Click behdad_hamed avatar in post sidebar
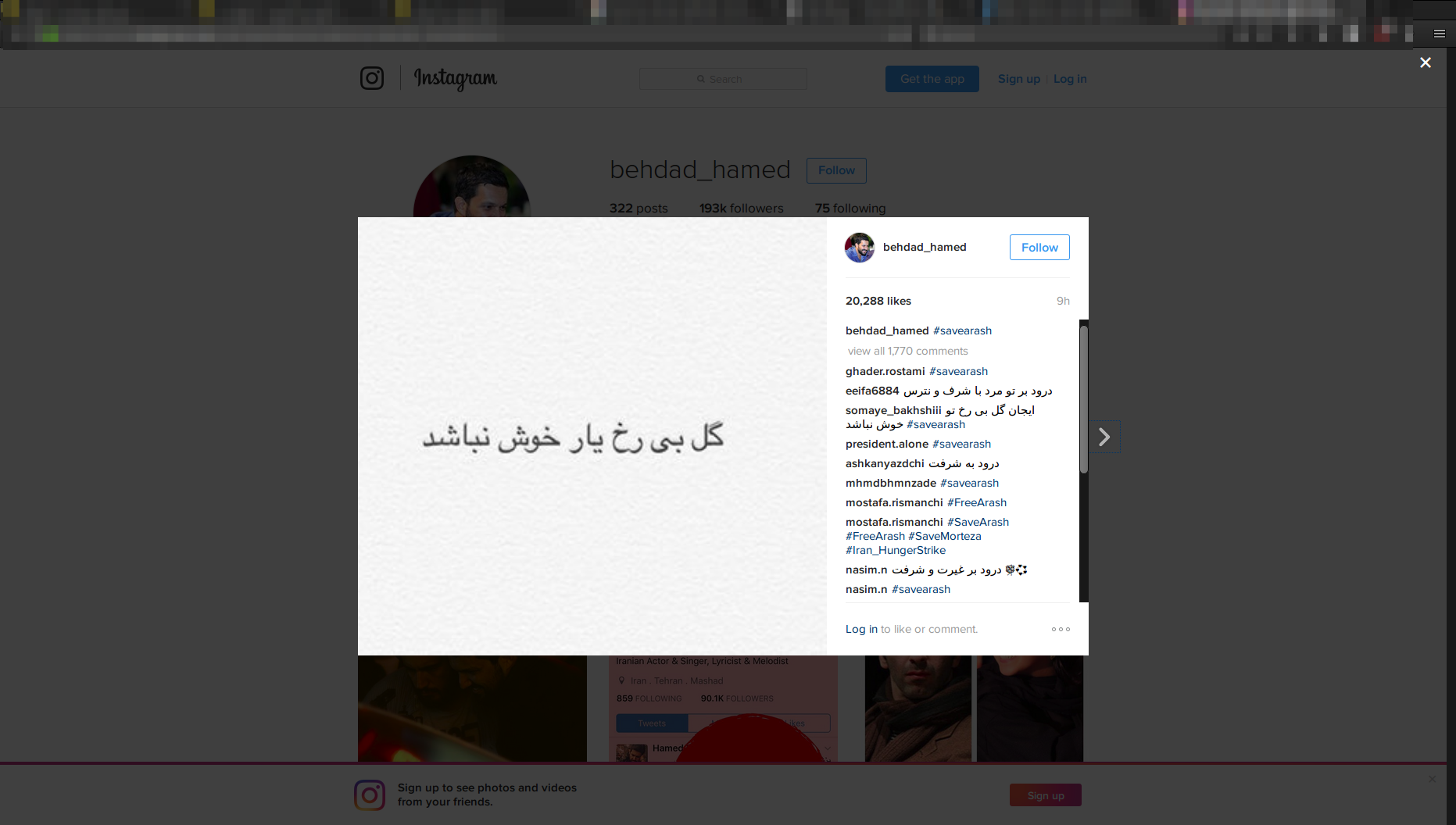The width and height of the screenshot is (1456, 825). (x=860, y=248)
